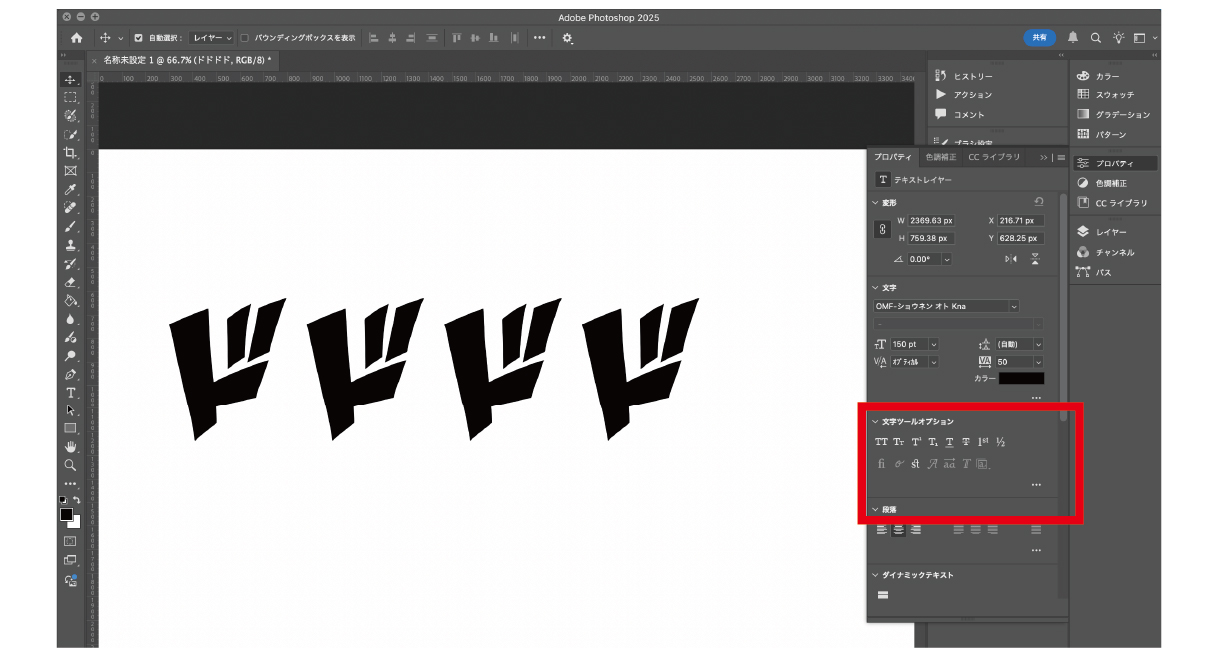Viewport: 1218px width, 648px height.
Task: Open rotation angle dropdown arrow
Action: [x=946, y=259]
